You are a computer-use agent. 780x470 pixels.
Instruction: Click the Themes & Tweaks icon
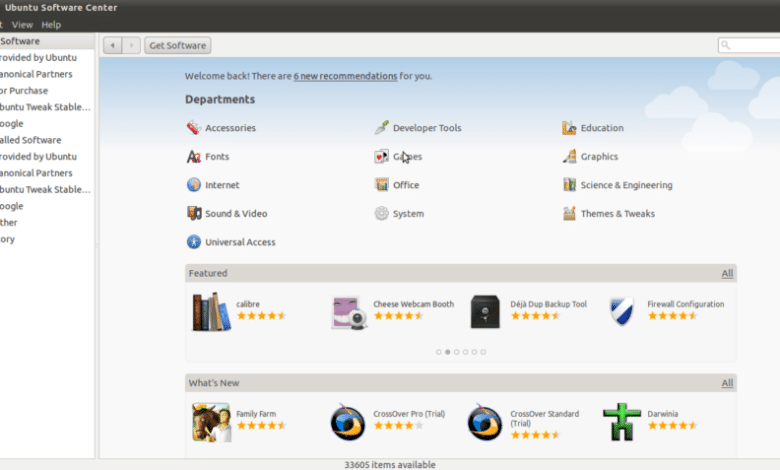point(569,213)
